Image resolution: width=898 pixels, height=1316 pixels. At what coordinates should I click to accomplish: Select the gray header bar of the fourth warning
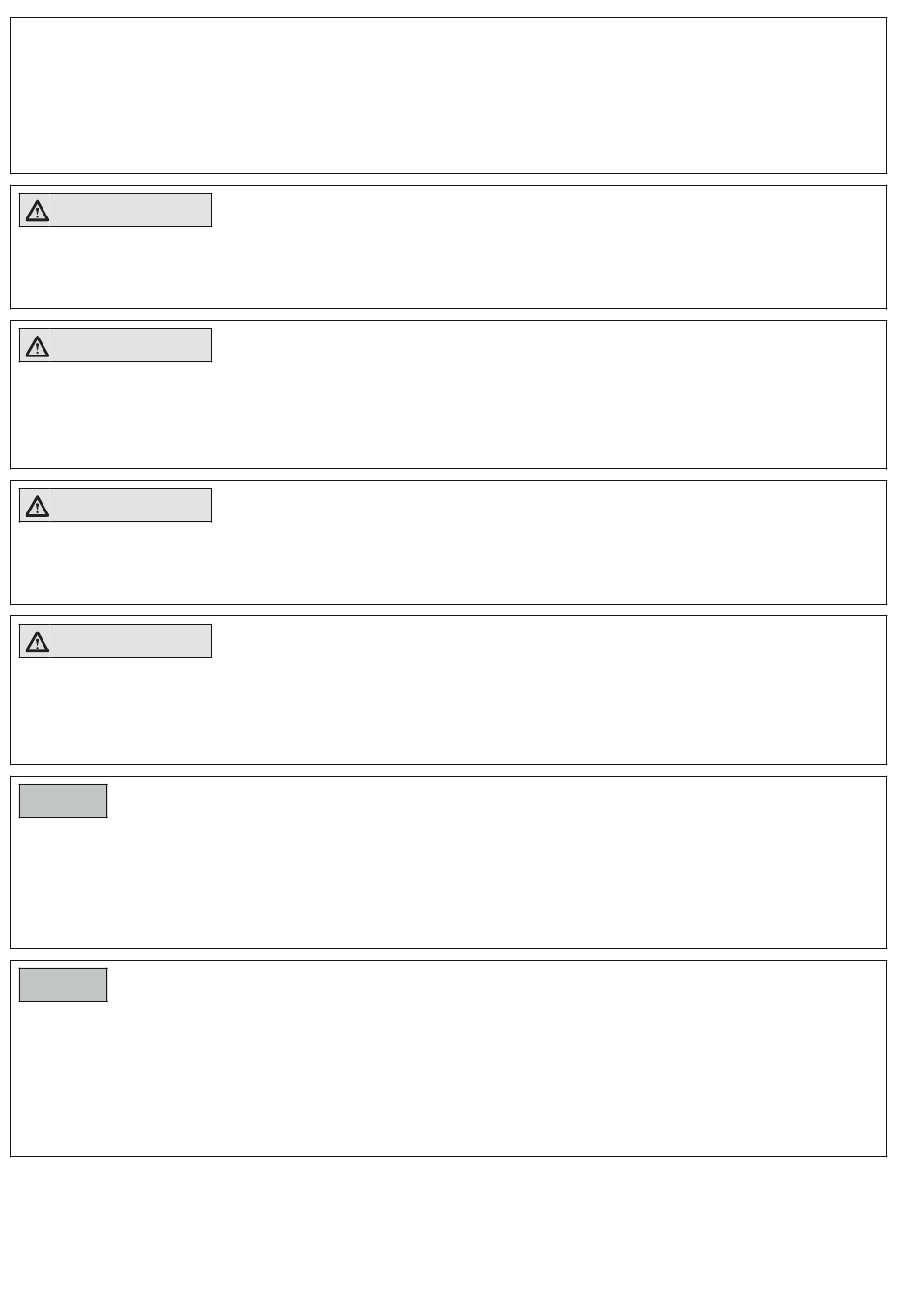[x=115, y=641]
